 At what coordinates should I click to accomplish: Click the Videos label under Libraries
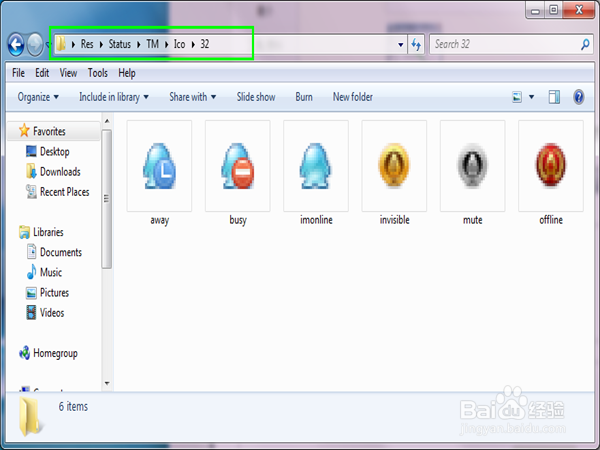click(52, 313)
